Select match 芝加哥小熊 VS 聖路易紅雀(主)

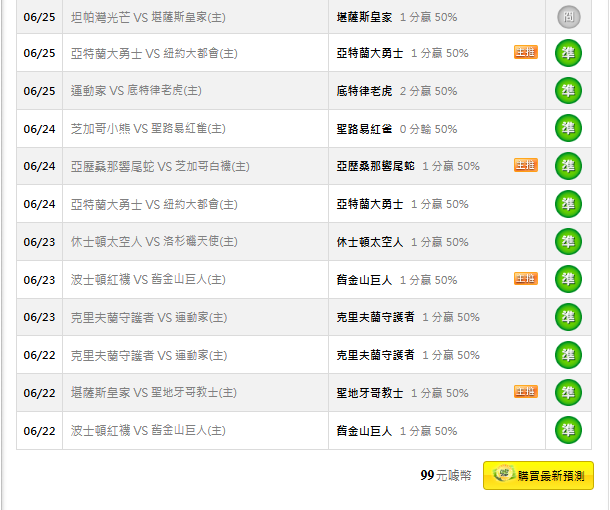click(x=148, y=128)
